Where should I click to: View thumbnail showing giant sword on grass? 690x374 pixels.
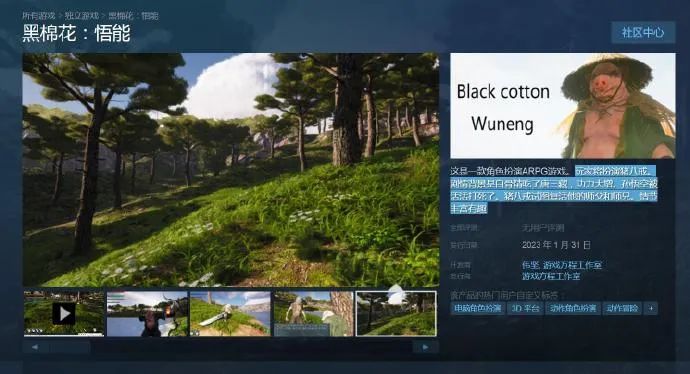[x=230, y=313]
